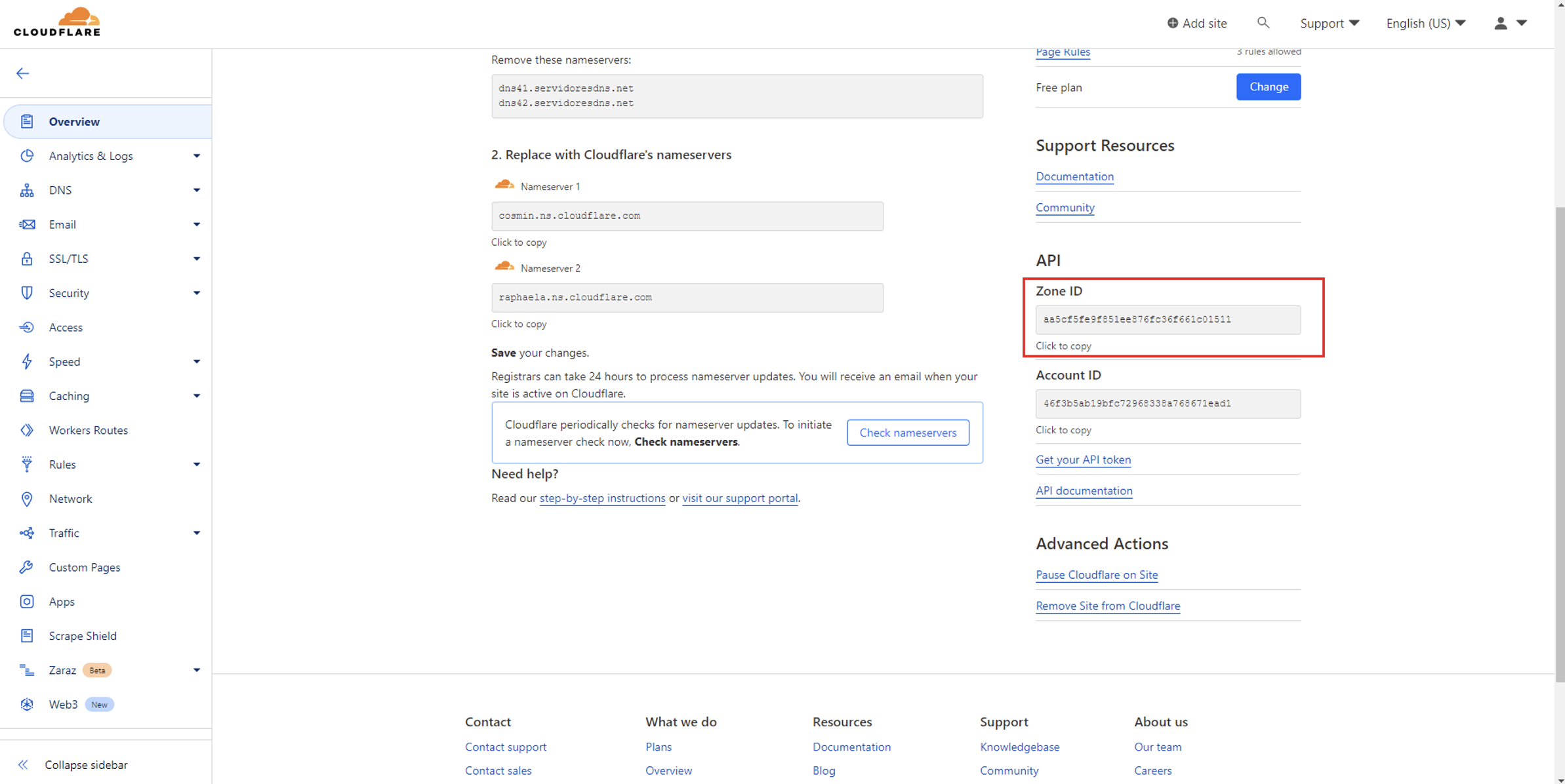Image resolution: width=1565 pixels, height=784 pixels.
Task: Click the Apps sidebar icon
Action: (27, 602)
